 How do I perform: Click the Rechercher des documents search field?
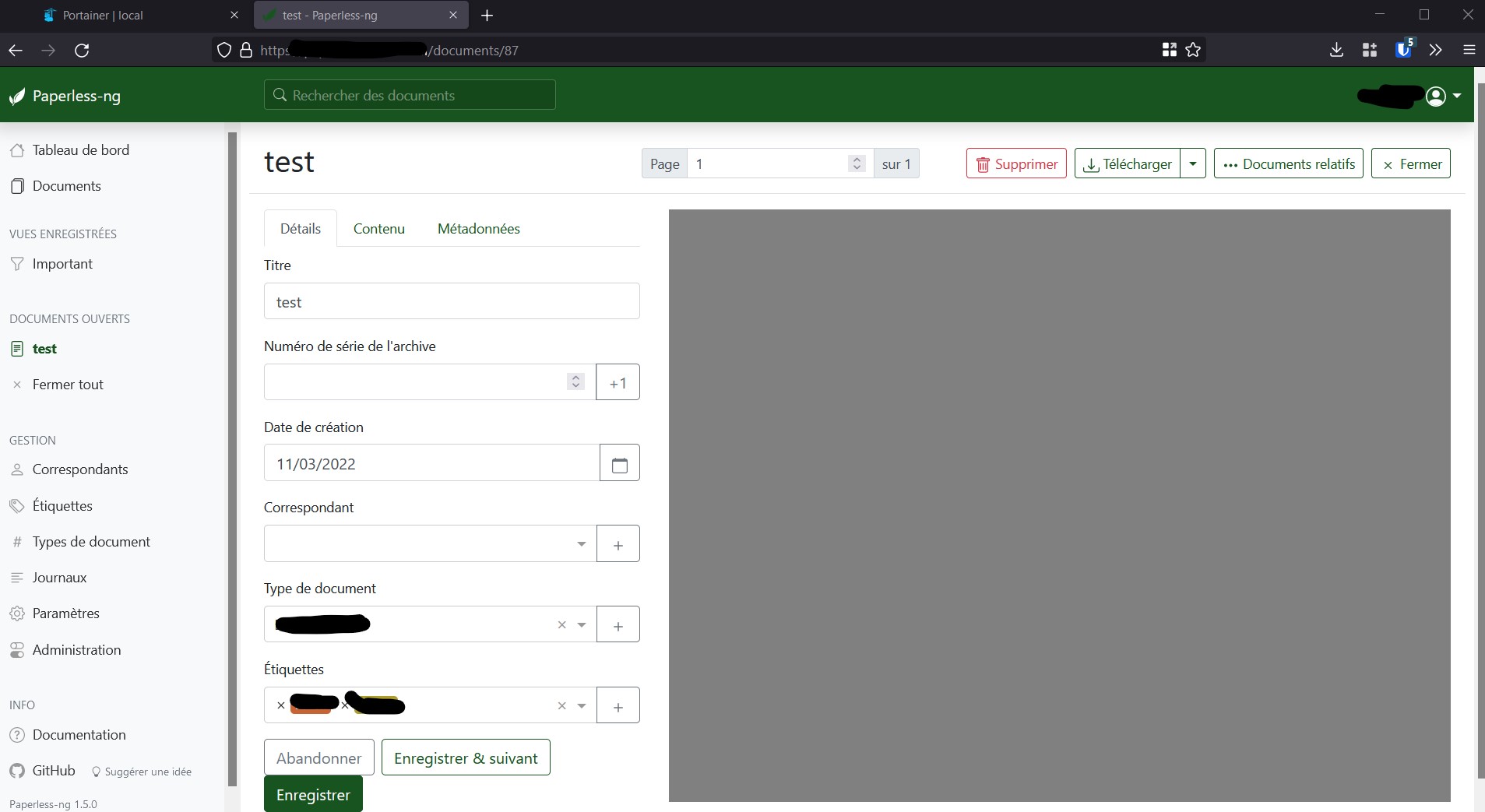(x=410, y=95)
